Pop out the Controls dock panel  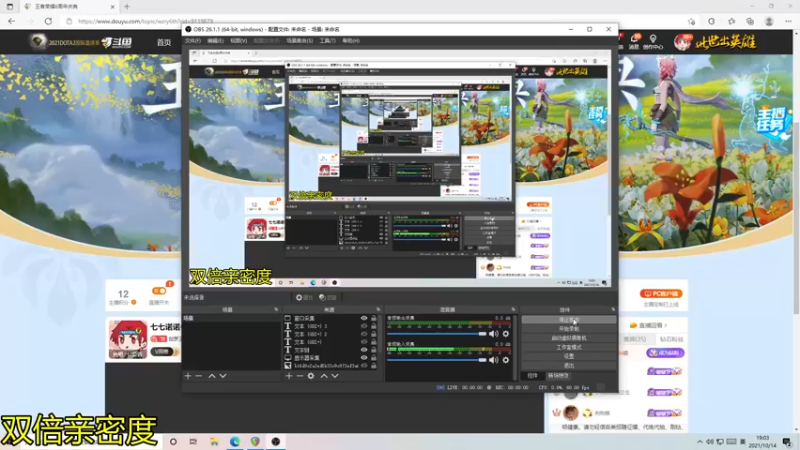613,310
